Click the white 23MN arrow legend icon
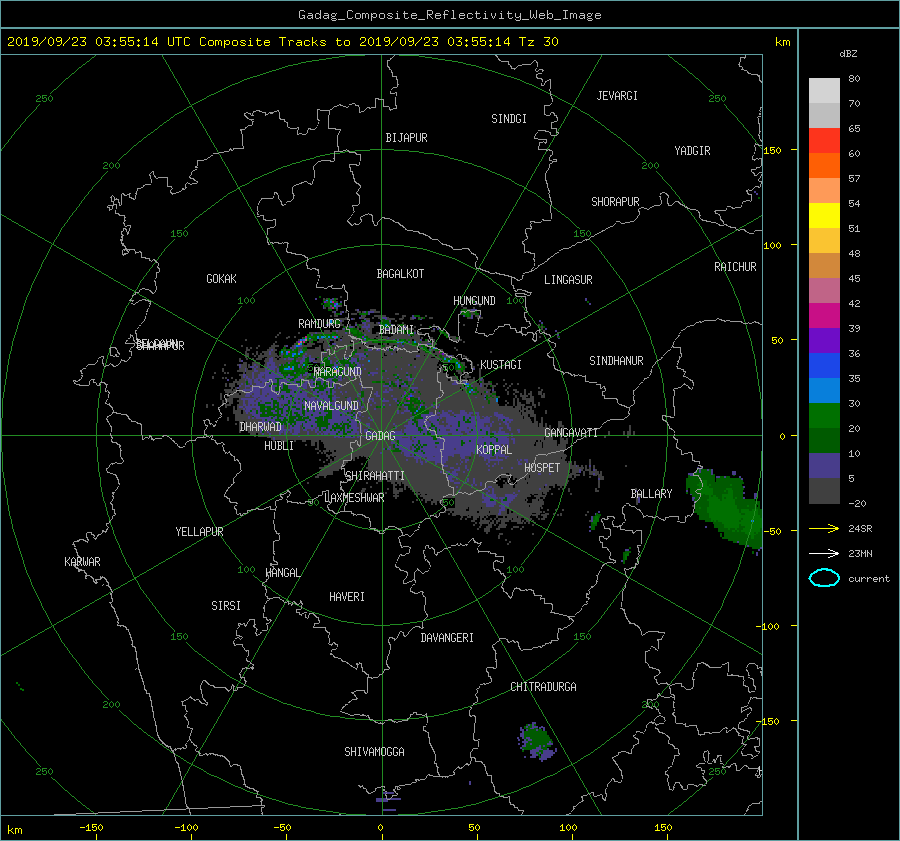Viewport: 900px width, 841px height. coord(824,553)
